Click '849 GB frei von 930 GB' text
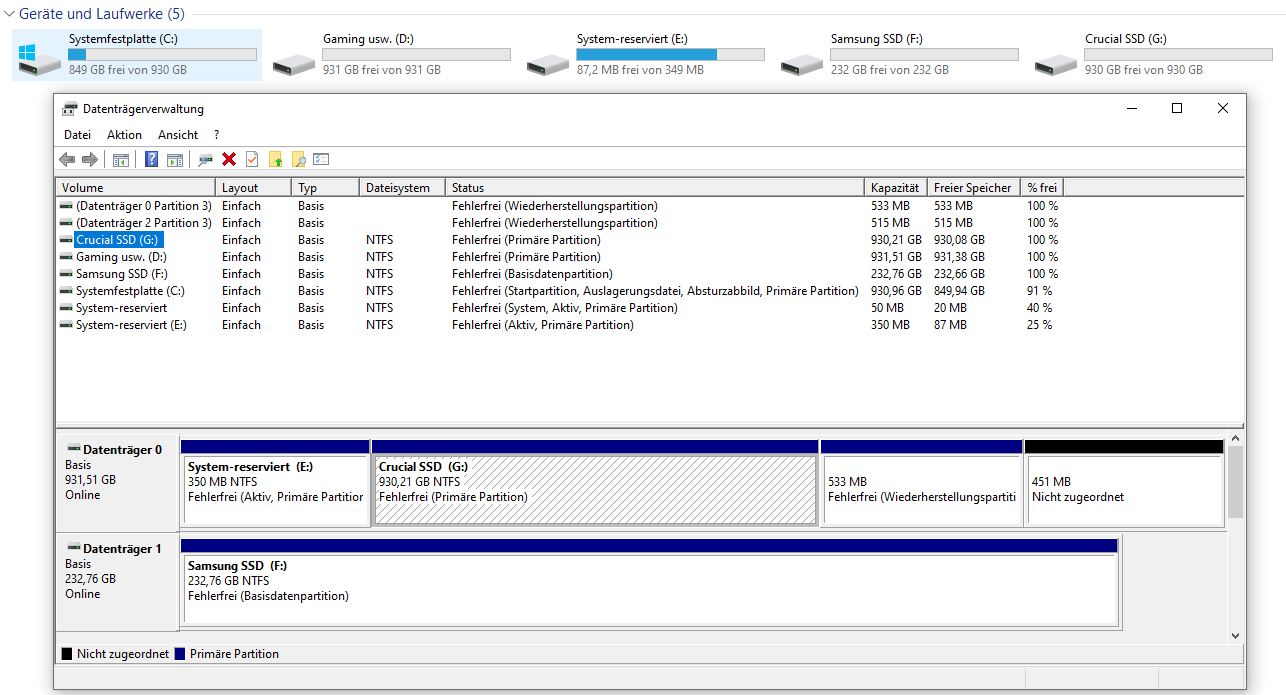 (128, 70)
